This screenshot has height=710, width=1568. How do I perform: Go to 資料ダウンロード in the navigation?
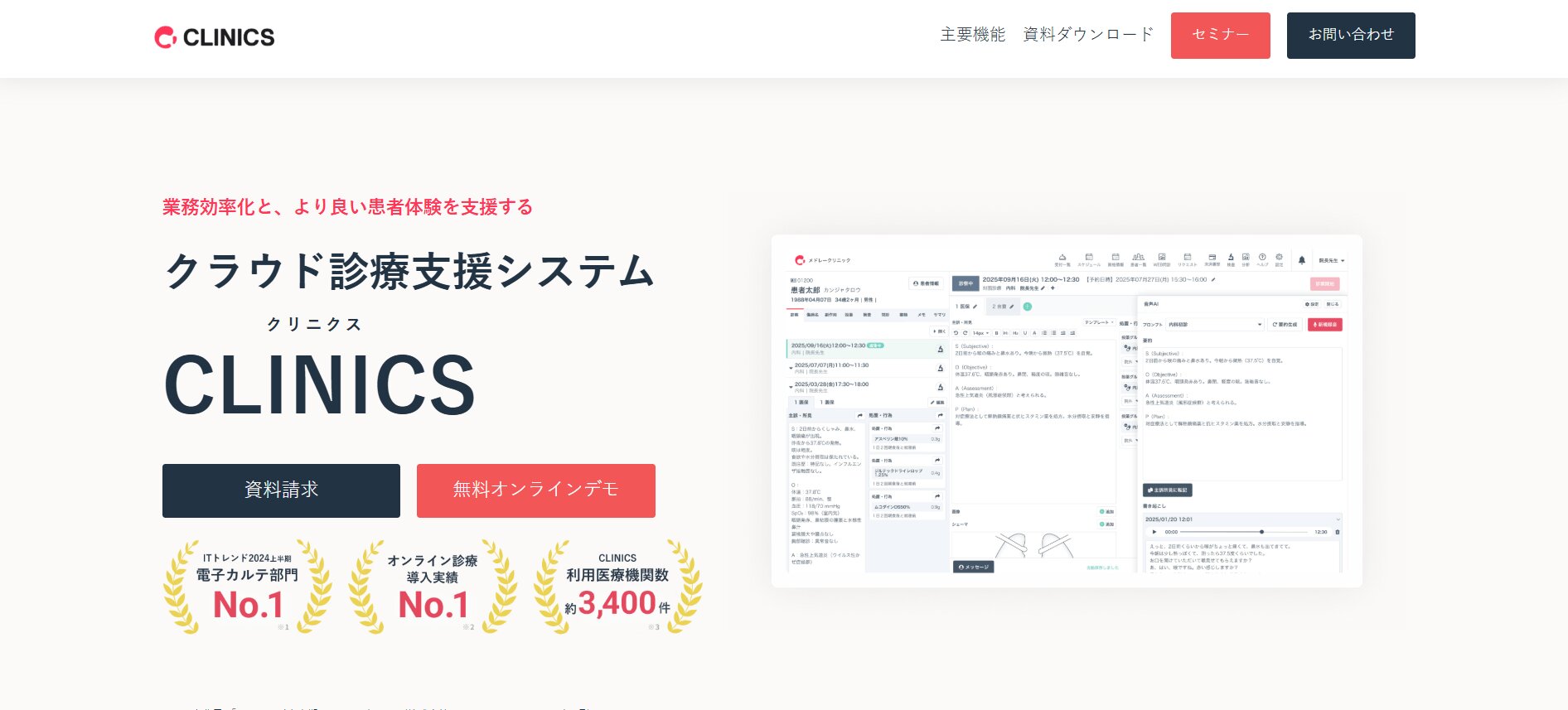click(x=1087, y=35)
